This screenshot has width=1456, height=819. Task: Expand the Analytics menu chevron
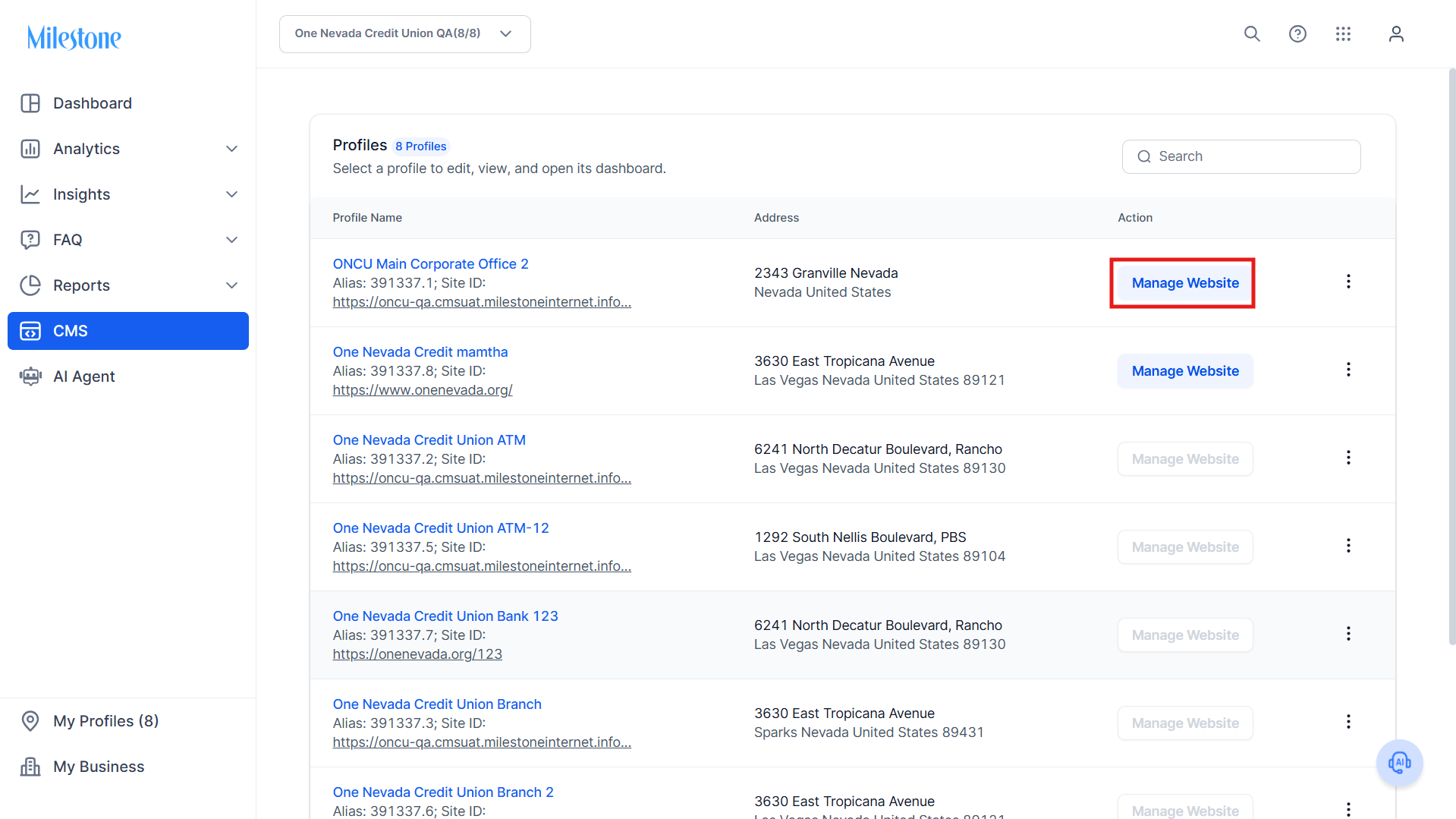(232, 149)
